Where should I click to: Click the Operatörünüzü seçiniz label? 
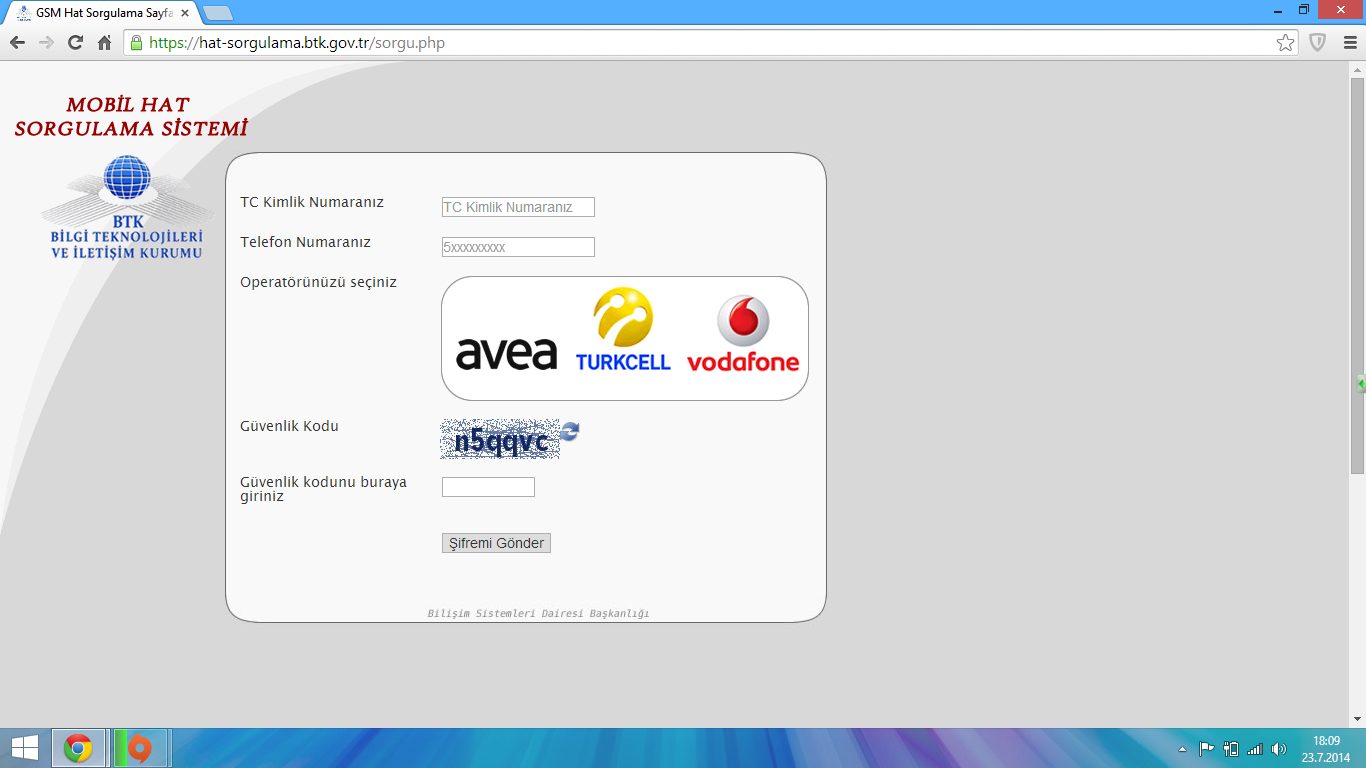(x=318, y=282)
